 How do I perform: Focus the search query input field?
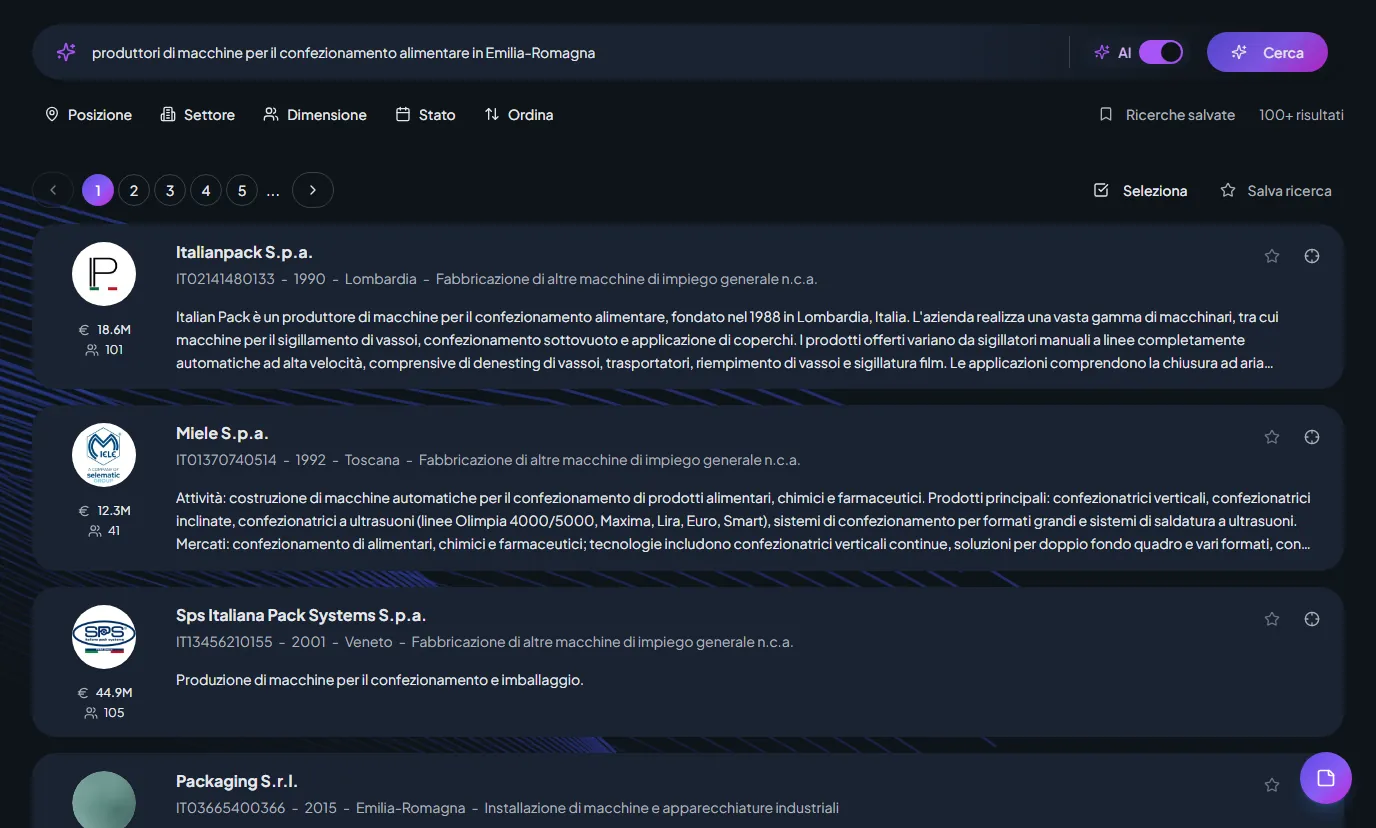[574, 53]
